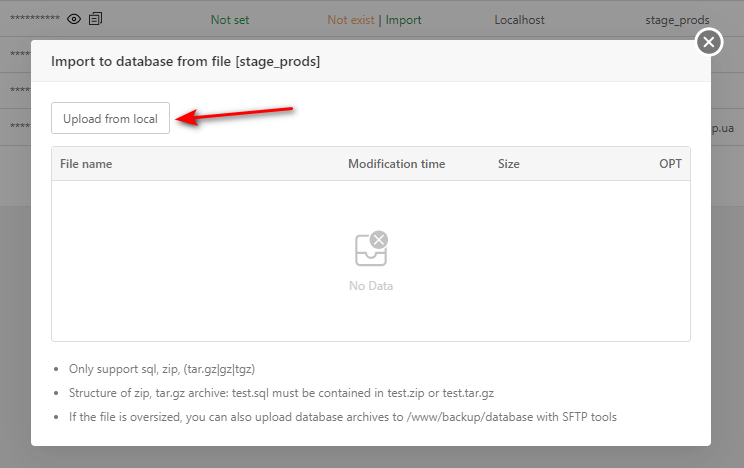This screenshot has width=744, height=468.
Task: Click the note about oversized files and SFTP
Action: point(342,416)
